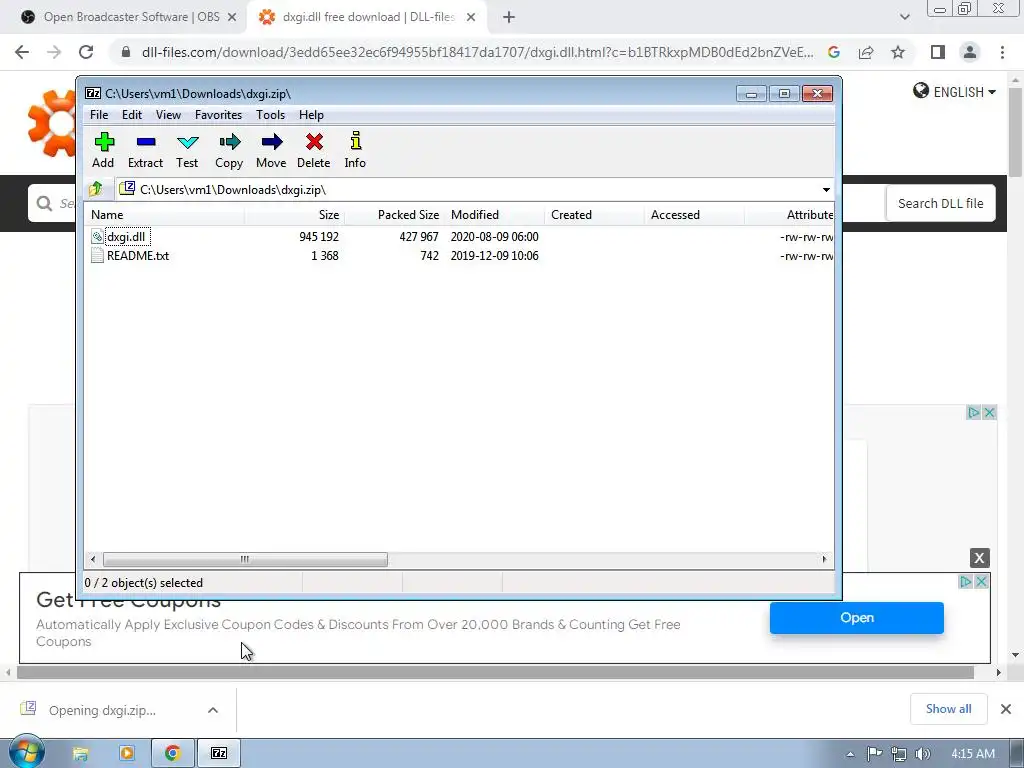Sort by the Size column header
The height and width of the screenshot is (768, 1024).
[295, 215]
